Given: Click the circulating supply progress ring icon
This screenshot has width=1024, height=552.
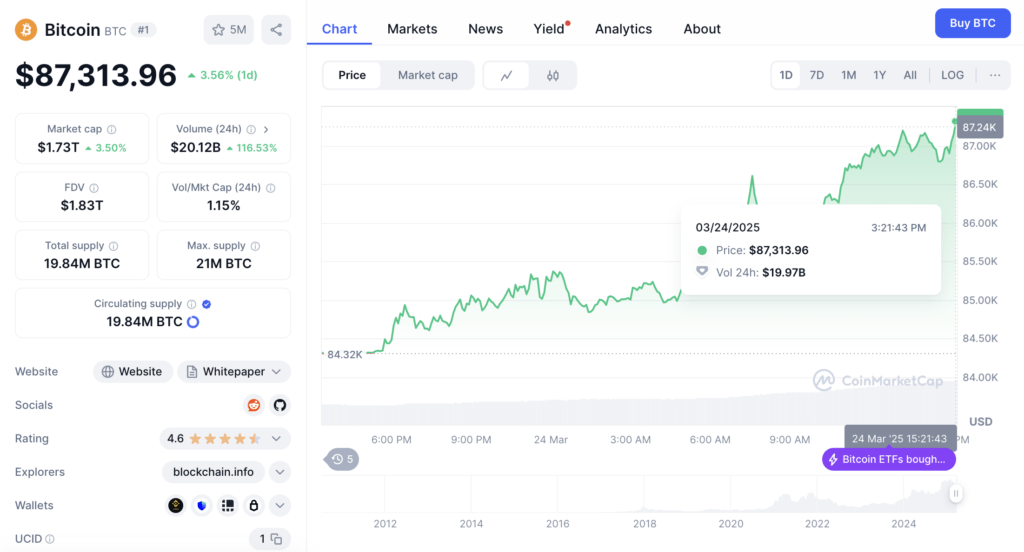Looking at the screenshot, I should coord(193,322).
